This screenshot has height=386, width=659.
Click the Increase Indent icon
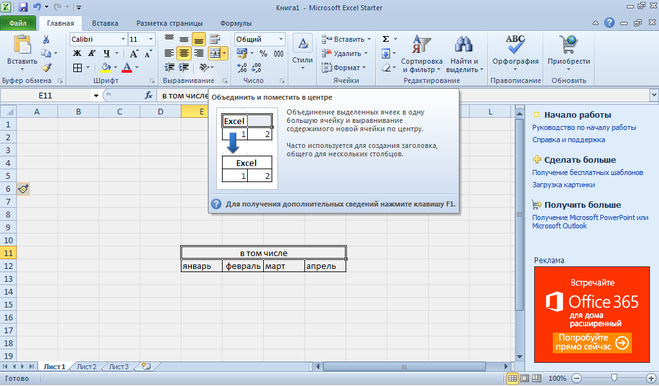tap(184, 67)
